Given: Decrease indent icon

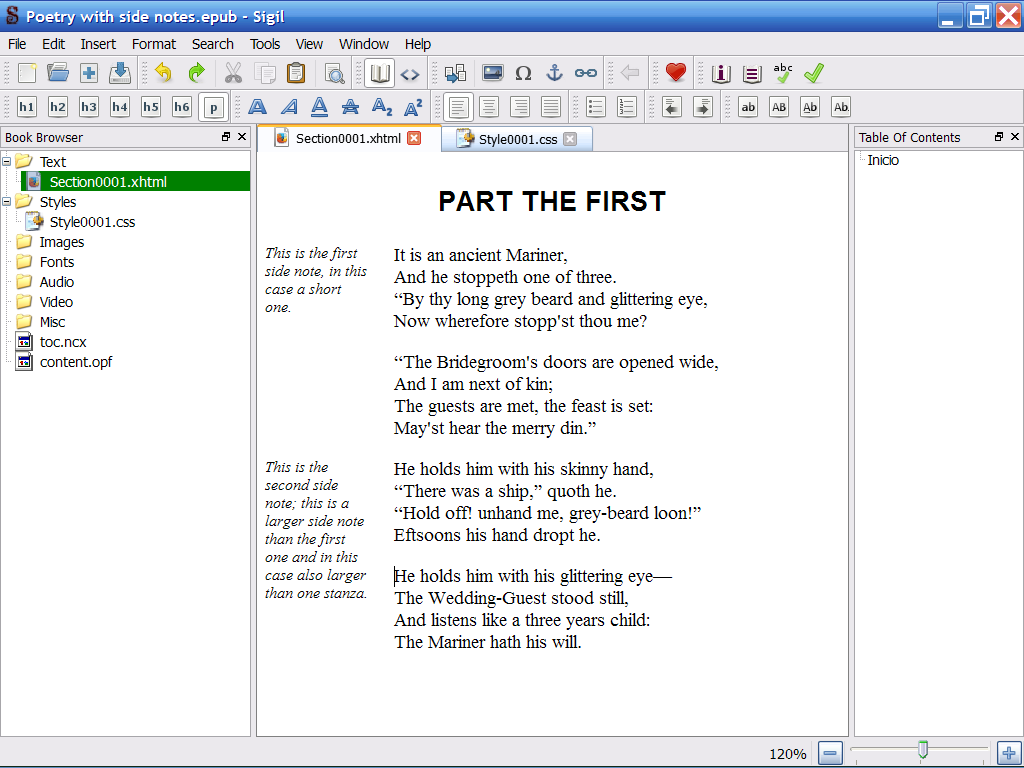Looking at the screenshot, I should (x=672, y=107).
